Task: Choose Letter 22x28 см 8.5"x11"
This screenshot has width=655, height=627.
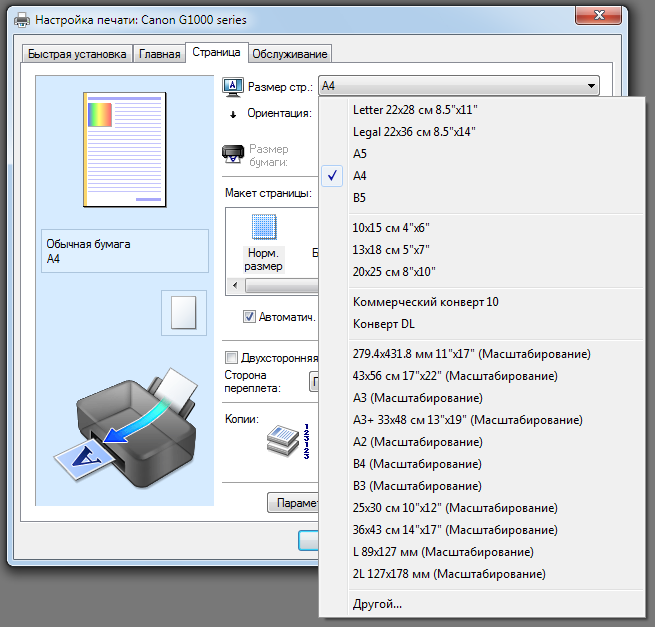Action: tap(482, 110)
